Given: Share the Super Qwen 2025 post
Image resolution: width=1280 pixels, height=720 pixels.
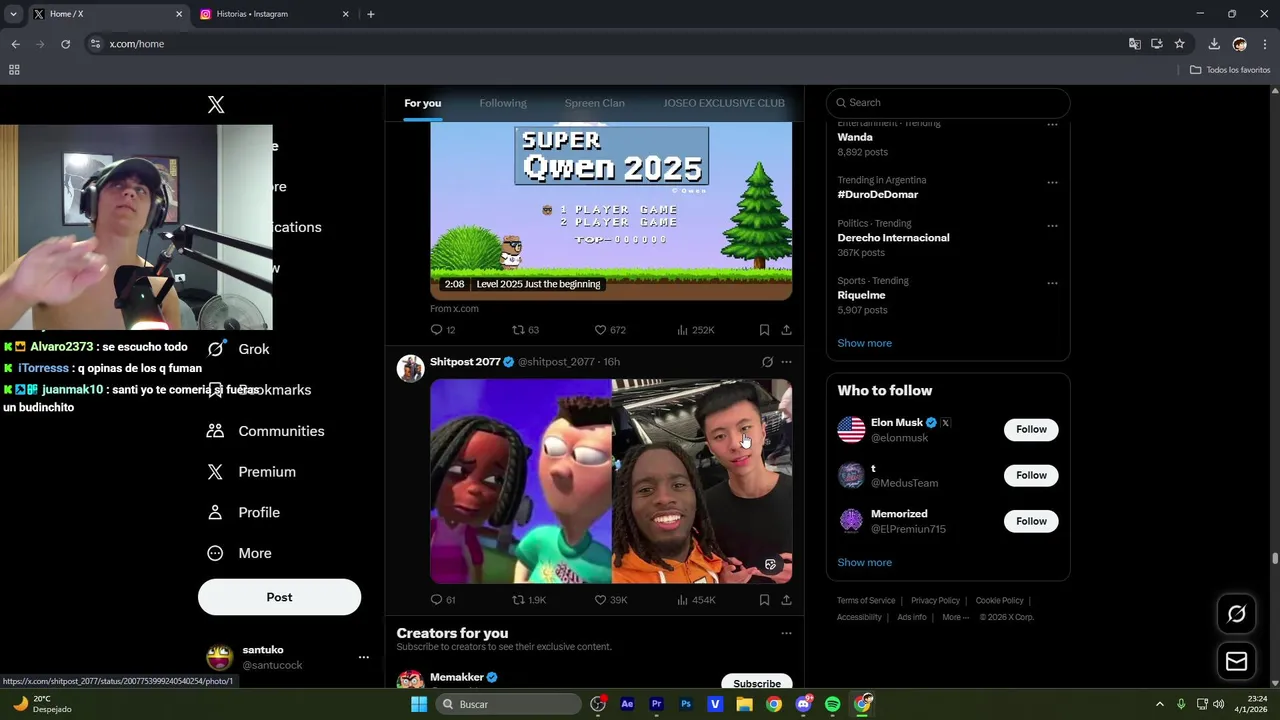Looking at the screenshot, I should tap(786, 330).
